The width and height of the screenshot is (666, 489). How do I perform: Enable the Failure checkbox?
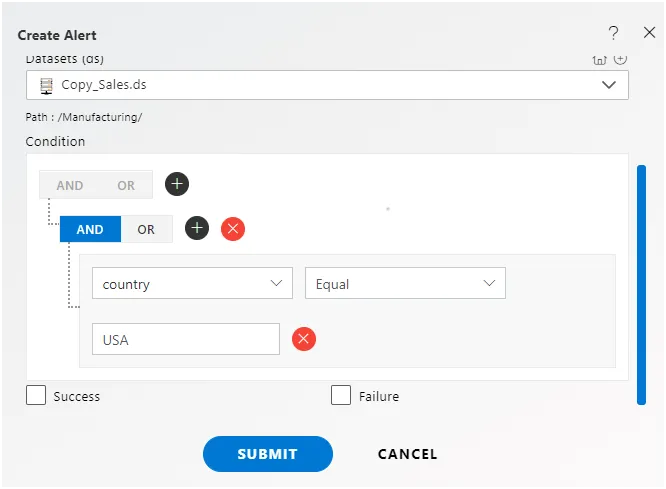(x=341, y=395)
